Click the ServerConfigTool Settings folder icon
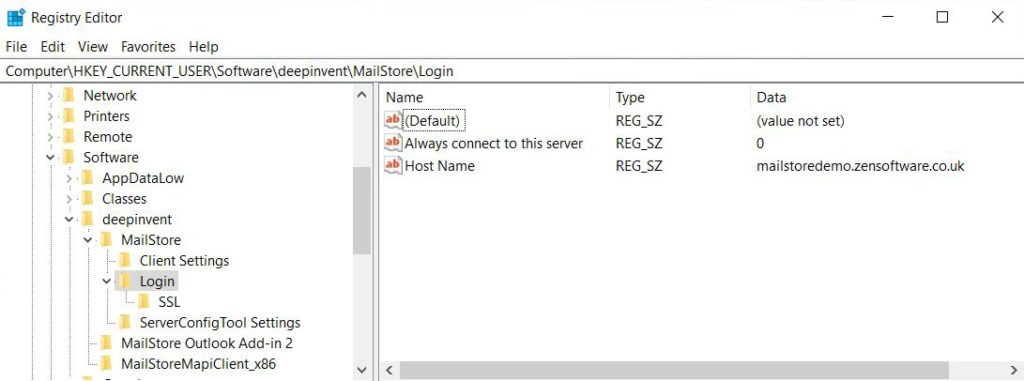Viewport: 1024px width, 381px height. point(125,322)
